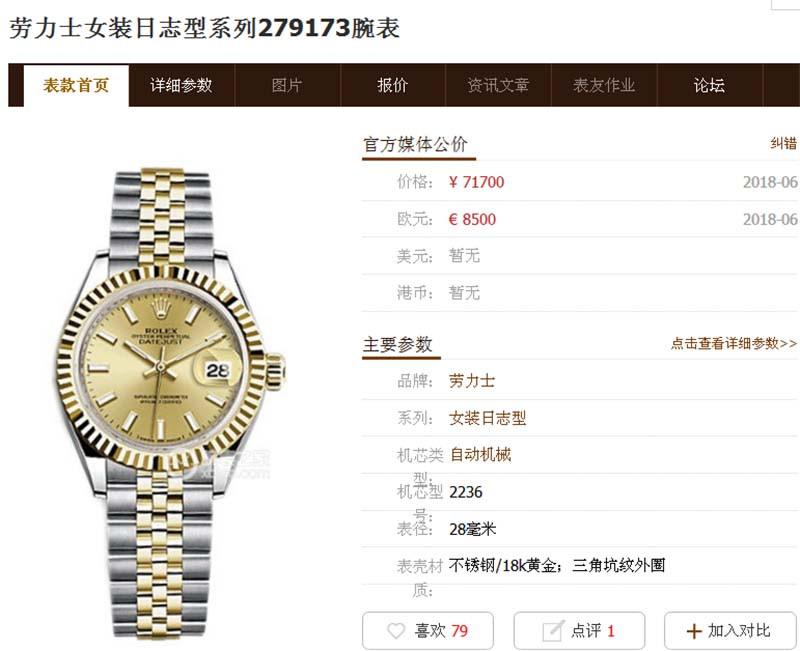This screenshot has height=651, width=800.
Task: Click the plus icon for 加入对比
Action: (x=694, y=631)
